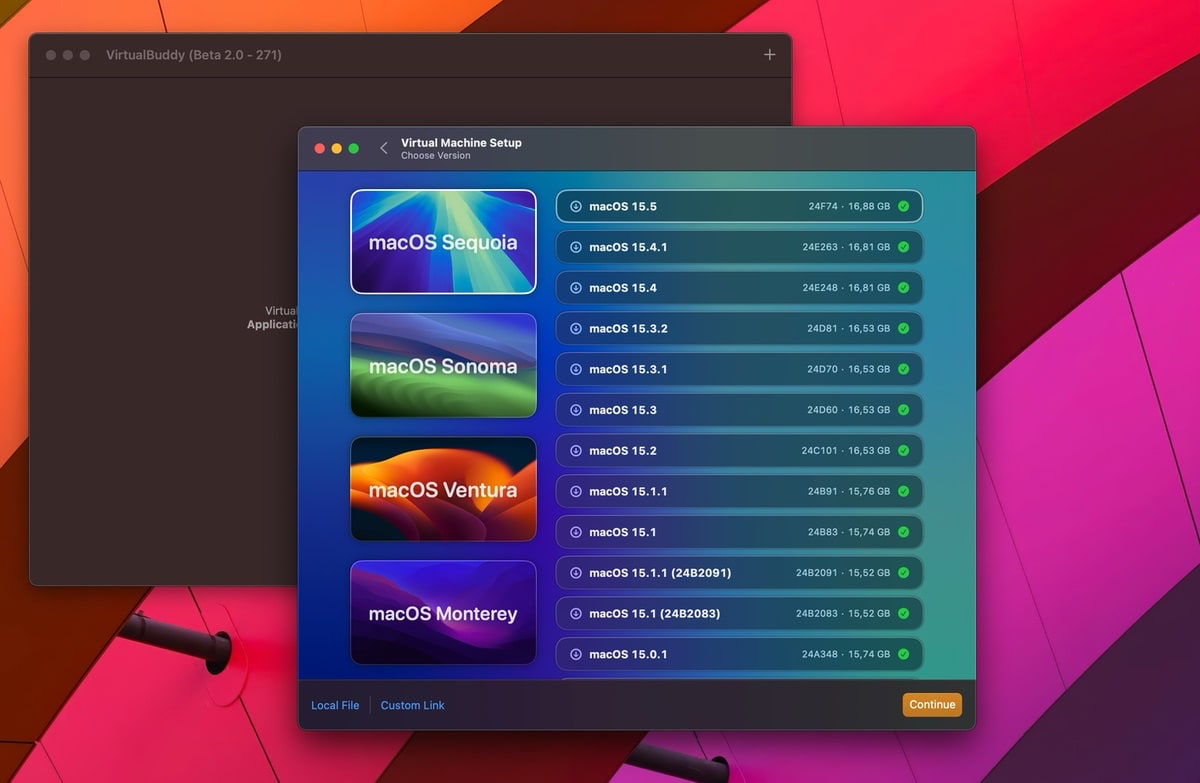Viewport: 1200px width, 783px height.
Task: Click the back chevron in setup header
Action: [384, 148]
